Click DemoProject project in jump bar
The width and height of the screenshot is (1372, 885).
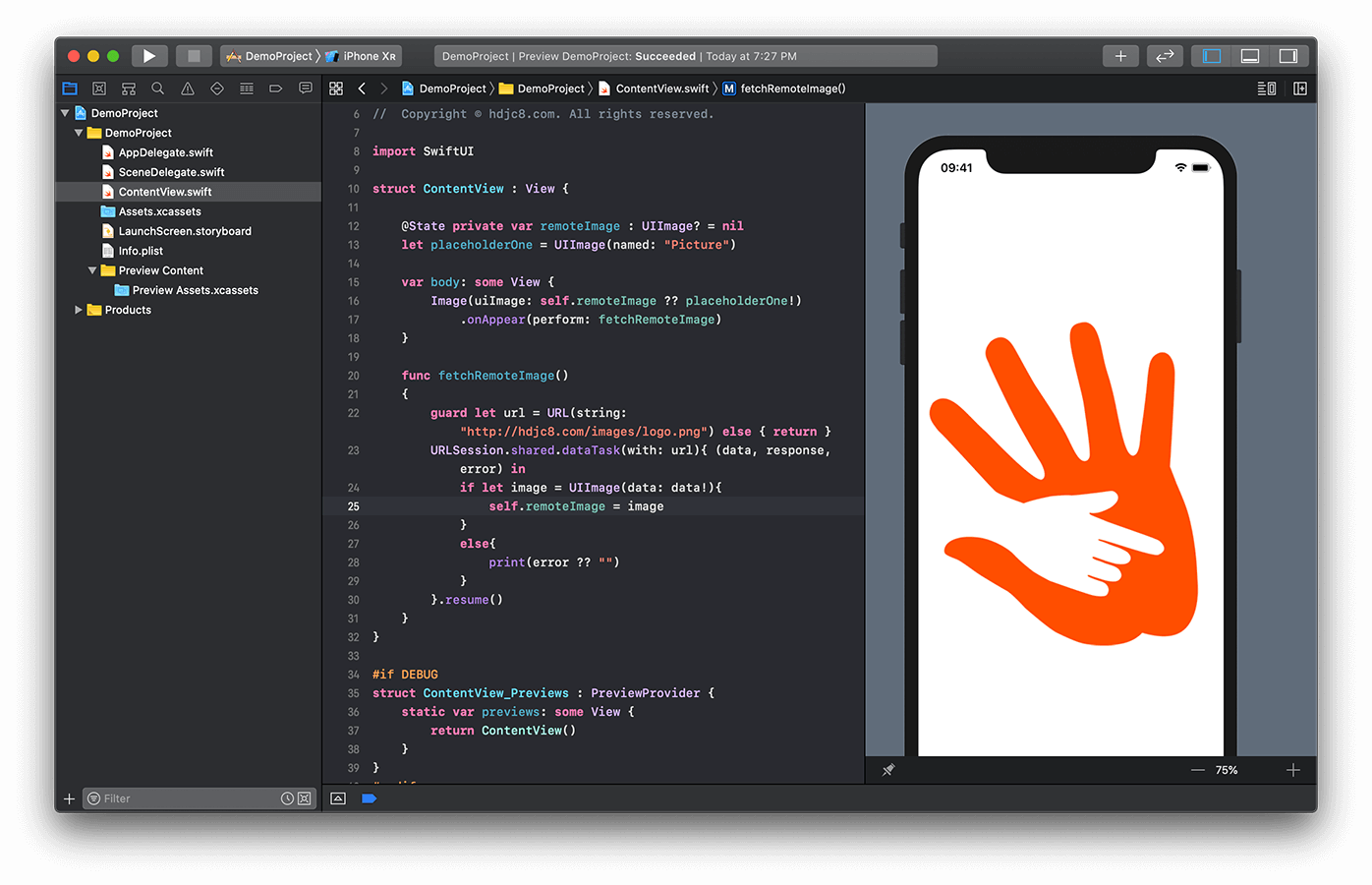[x=444, y=88]
